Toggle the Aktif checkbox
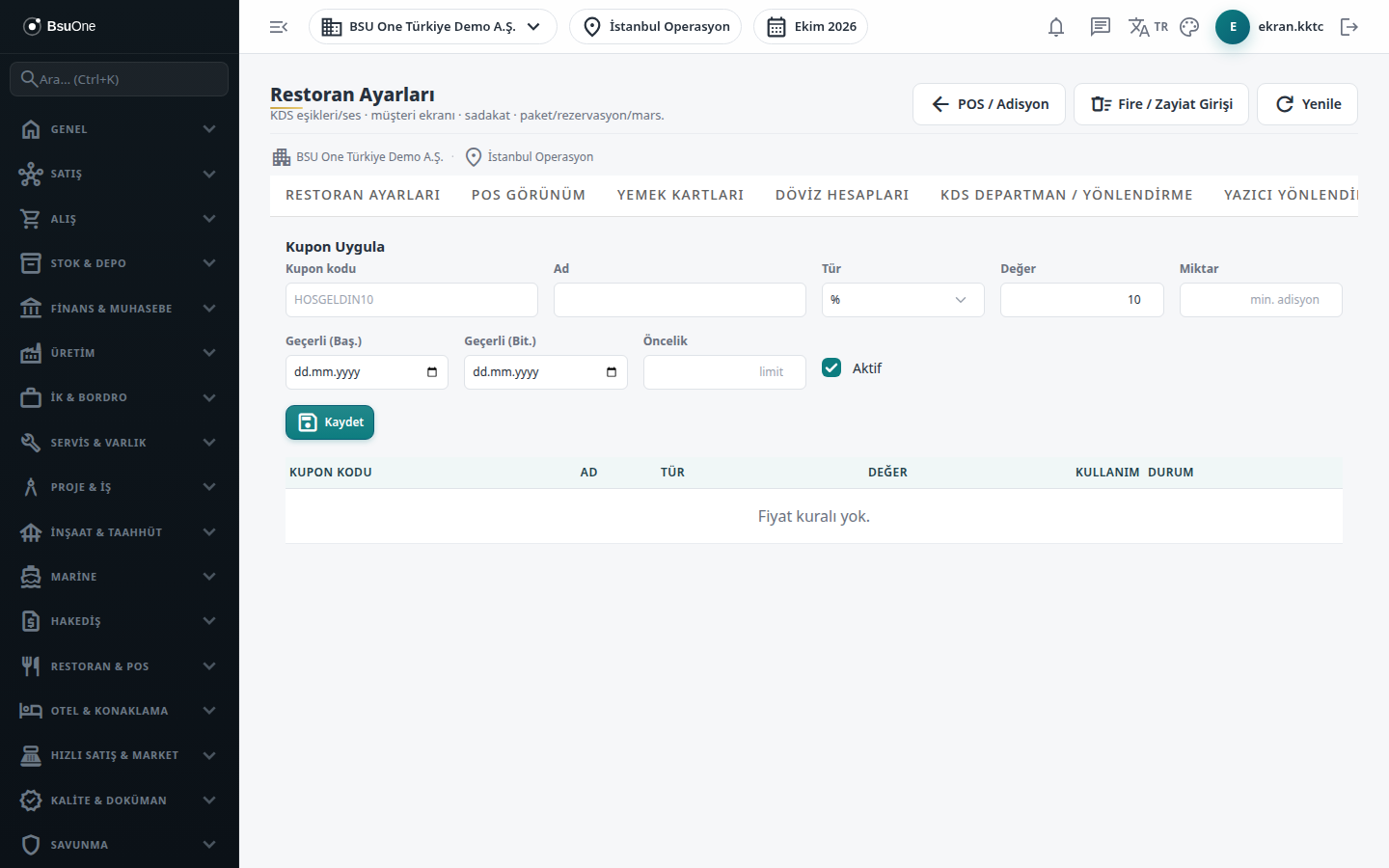Viewport: 1389px width, 868px height. [831, 367]
